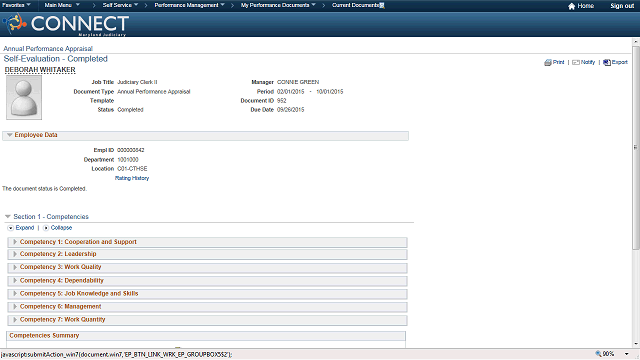Screen dimensions: 640x360
Task: Expand Competency 4: Dependability
Action: point(15,281)
